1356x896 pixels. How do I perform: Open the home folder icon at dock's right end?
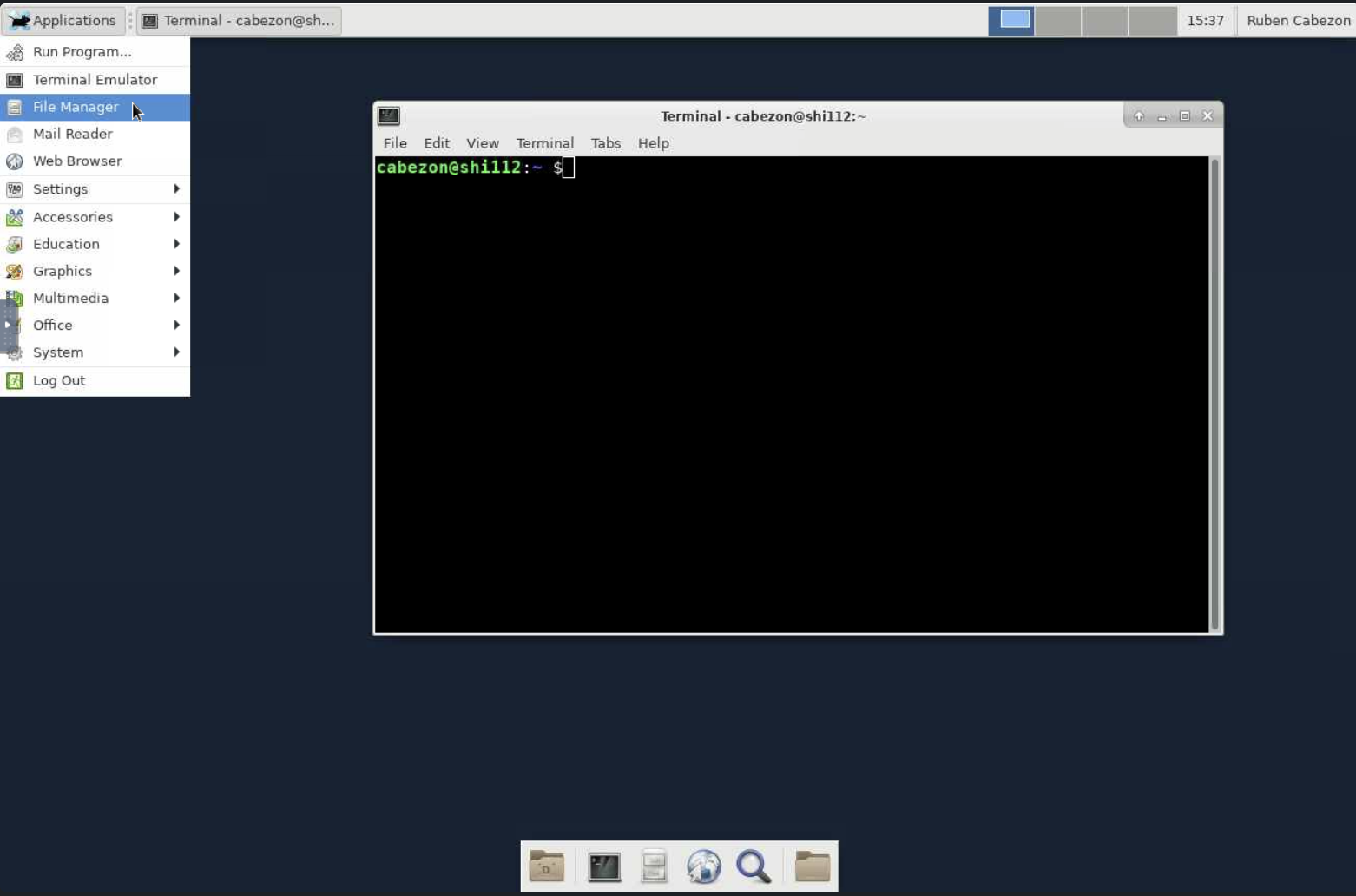pyautogui.click(x=813, y=866)
